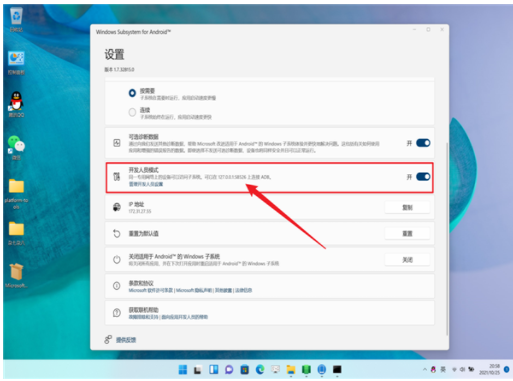Launch 腾讯QQ from the desktop
The height and width of the screenshot is (381, 513).
tap(16, 104)
